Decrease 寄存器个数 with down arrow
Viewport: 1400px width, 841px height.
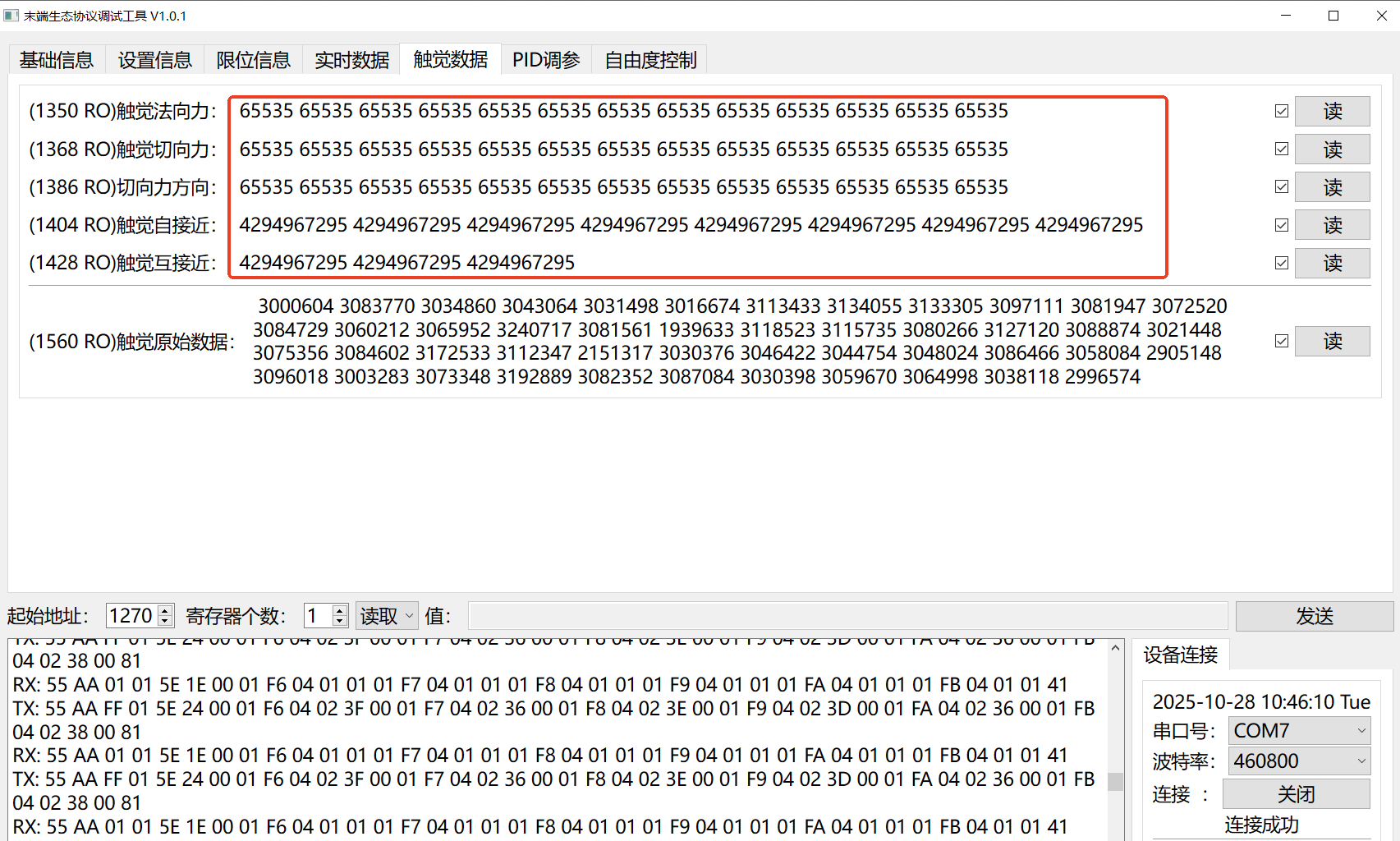340,621
